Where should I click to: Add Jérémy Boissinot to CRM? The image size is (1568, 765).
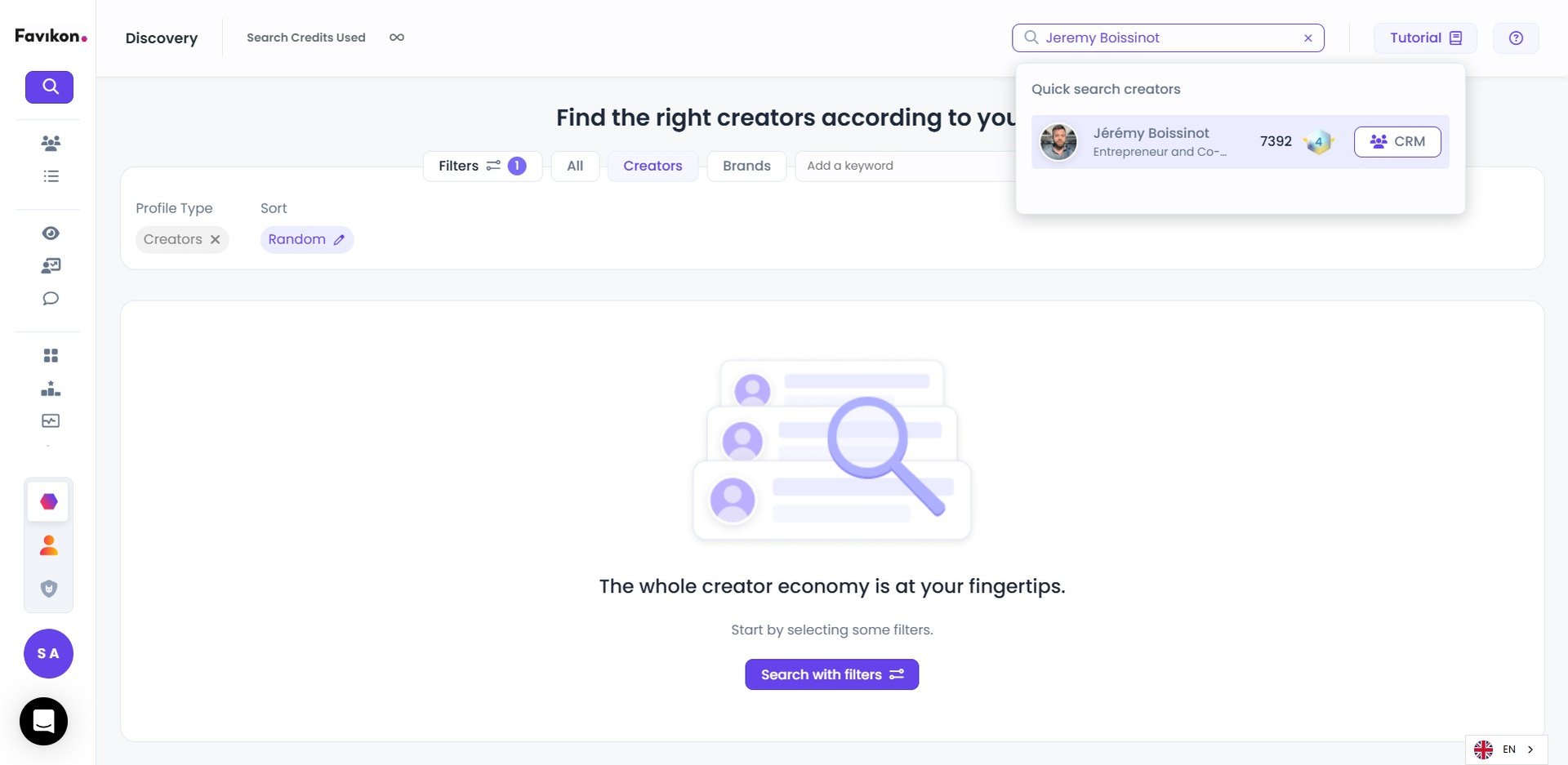click(x=1396, y=142)
